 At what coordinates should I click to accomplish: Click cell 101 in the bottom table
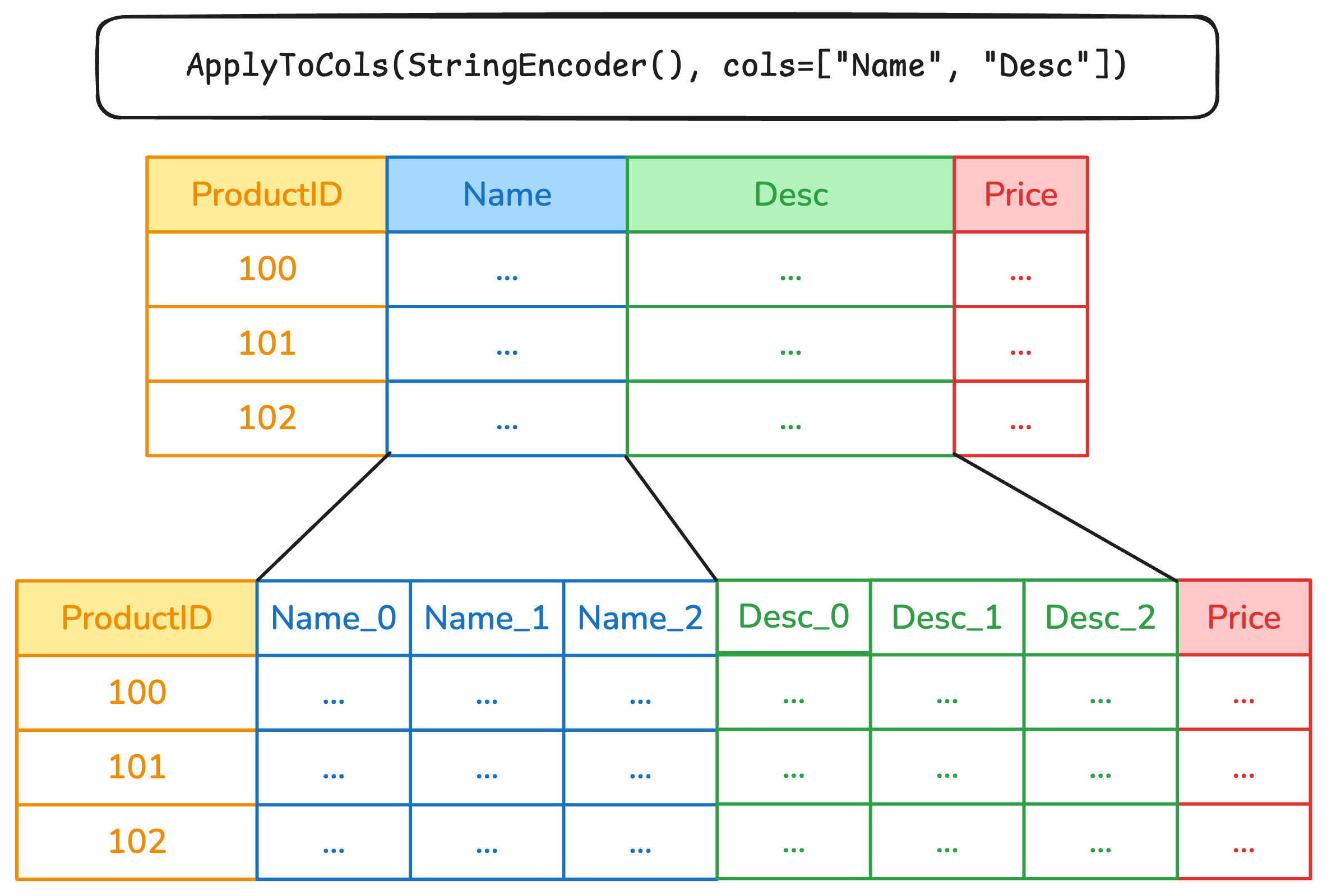[137, 767]
